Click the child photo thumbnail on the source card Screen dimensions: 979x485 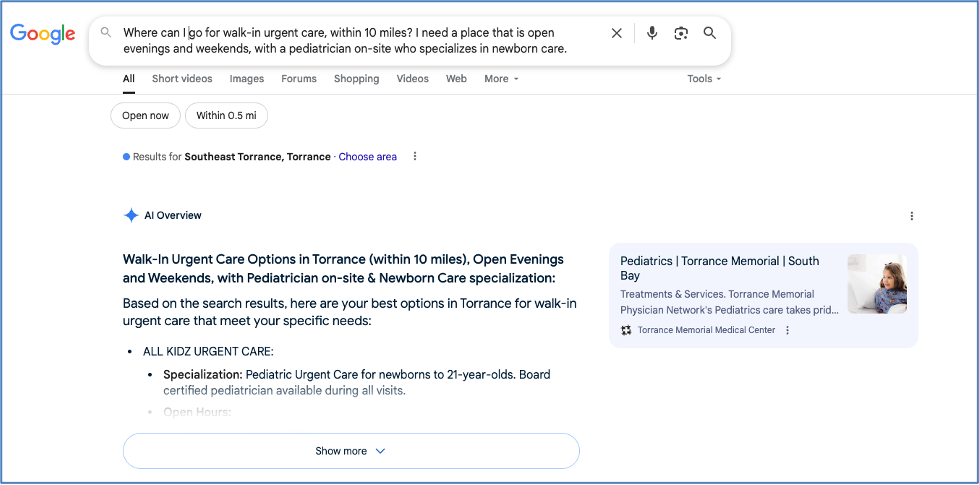877,283
